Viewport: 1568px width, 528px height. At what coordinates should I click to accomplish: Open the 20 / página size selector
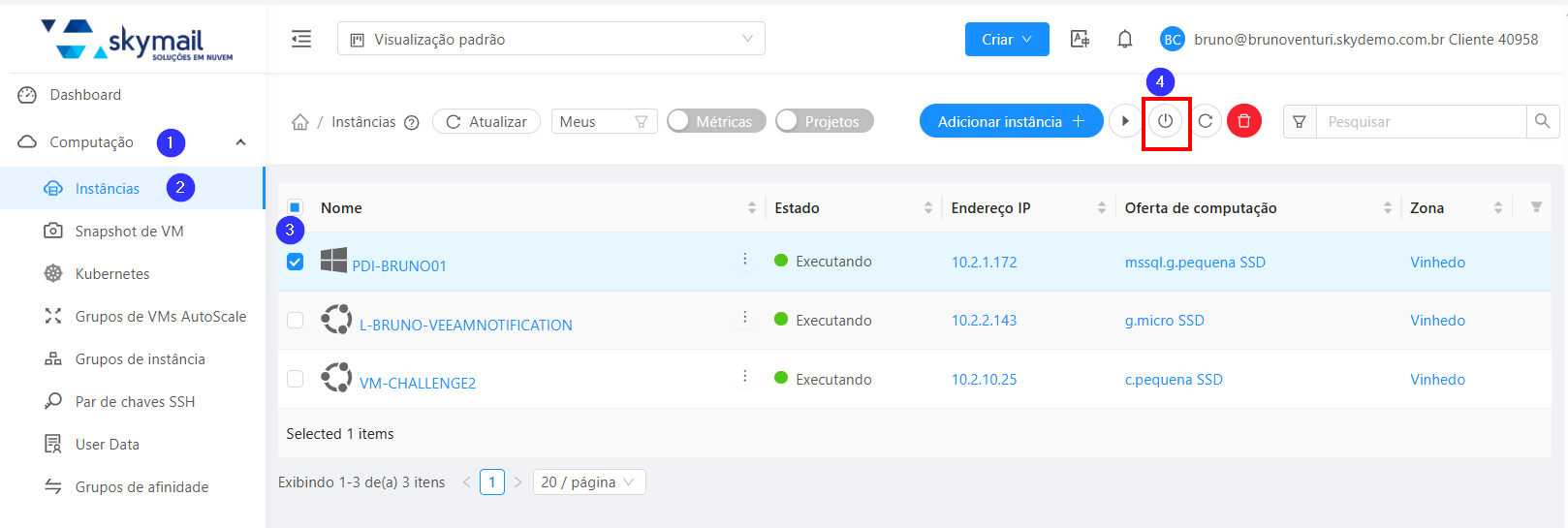[588, 481]
